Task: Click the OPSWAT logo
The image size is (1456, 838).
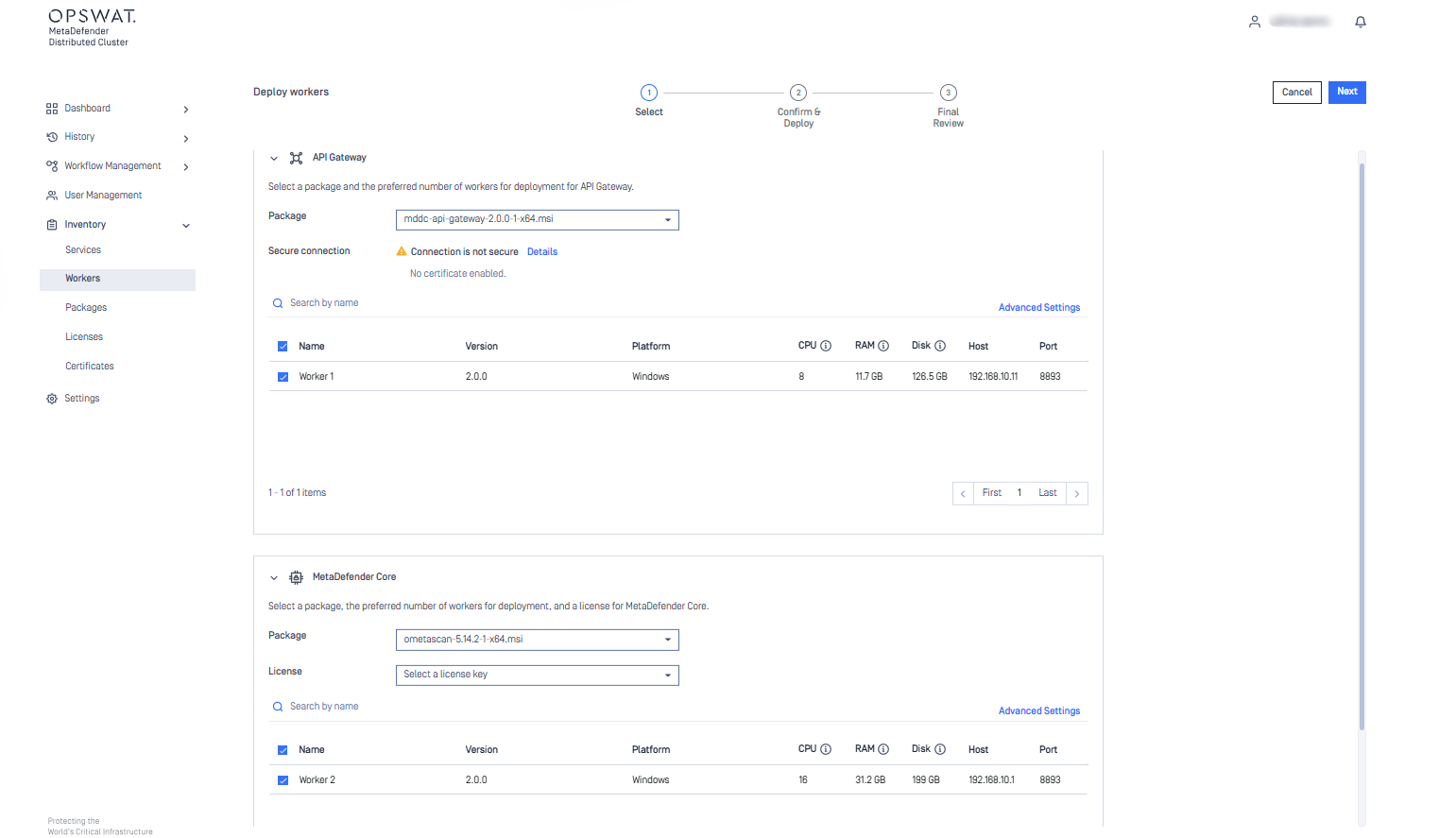Action: pos(92,16)
